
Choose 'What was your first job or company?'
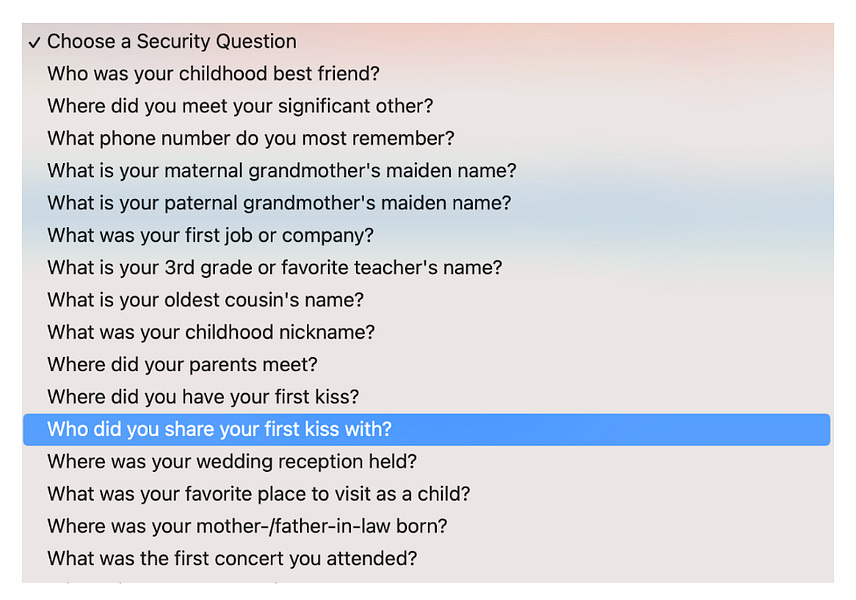point(427,235)
